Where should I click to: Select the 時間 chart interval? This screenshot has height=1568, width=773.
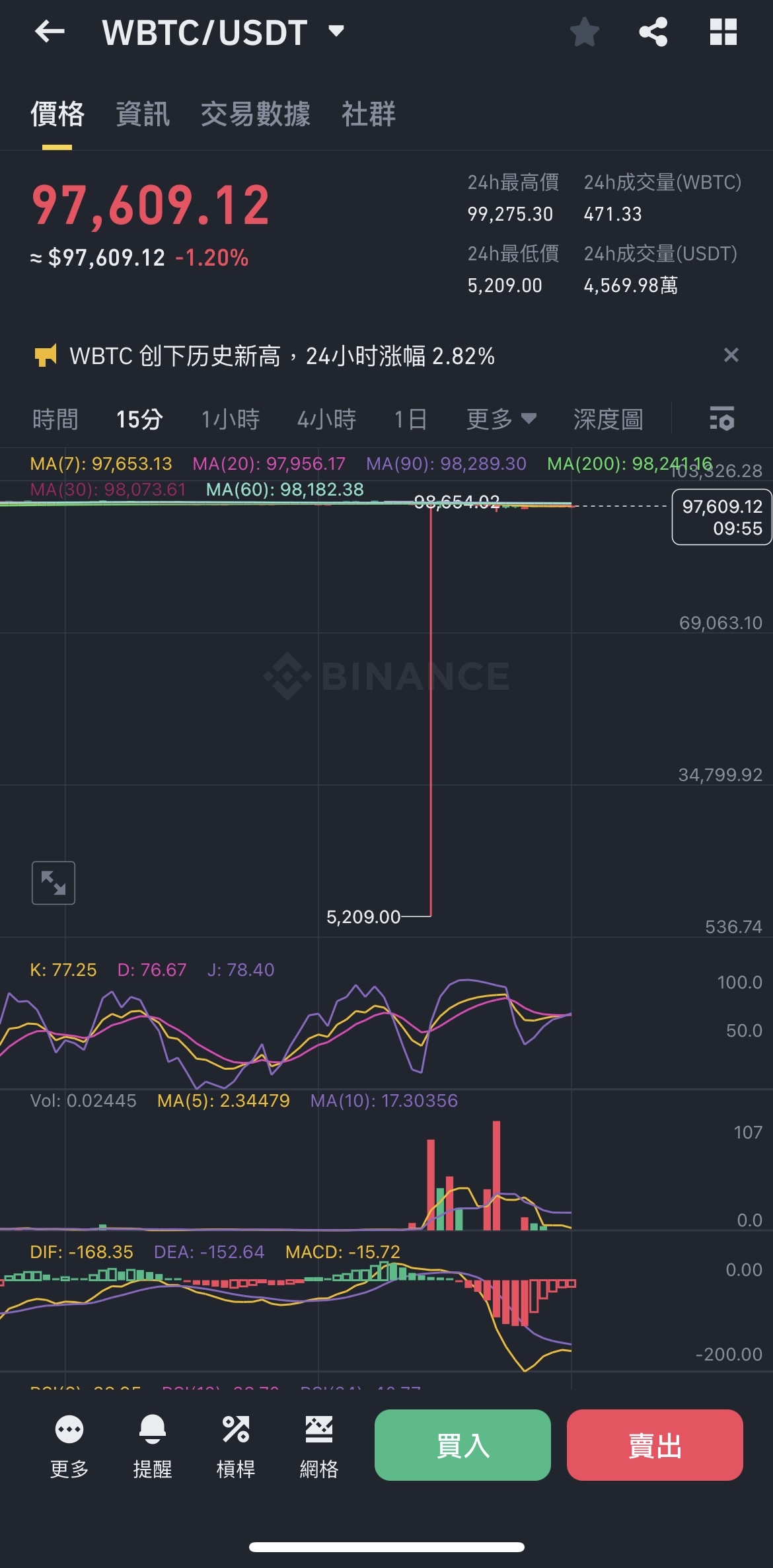[55, 419]
